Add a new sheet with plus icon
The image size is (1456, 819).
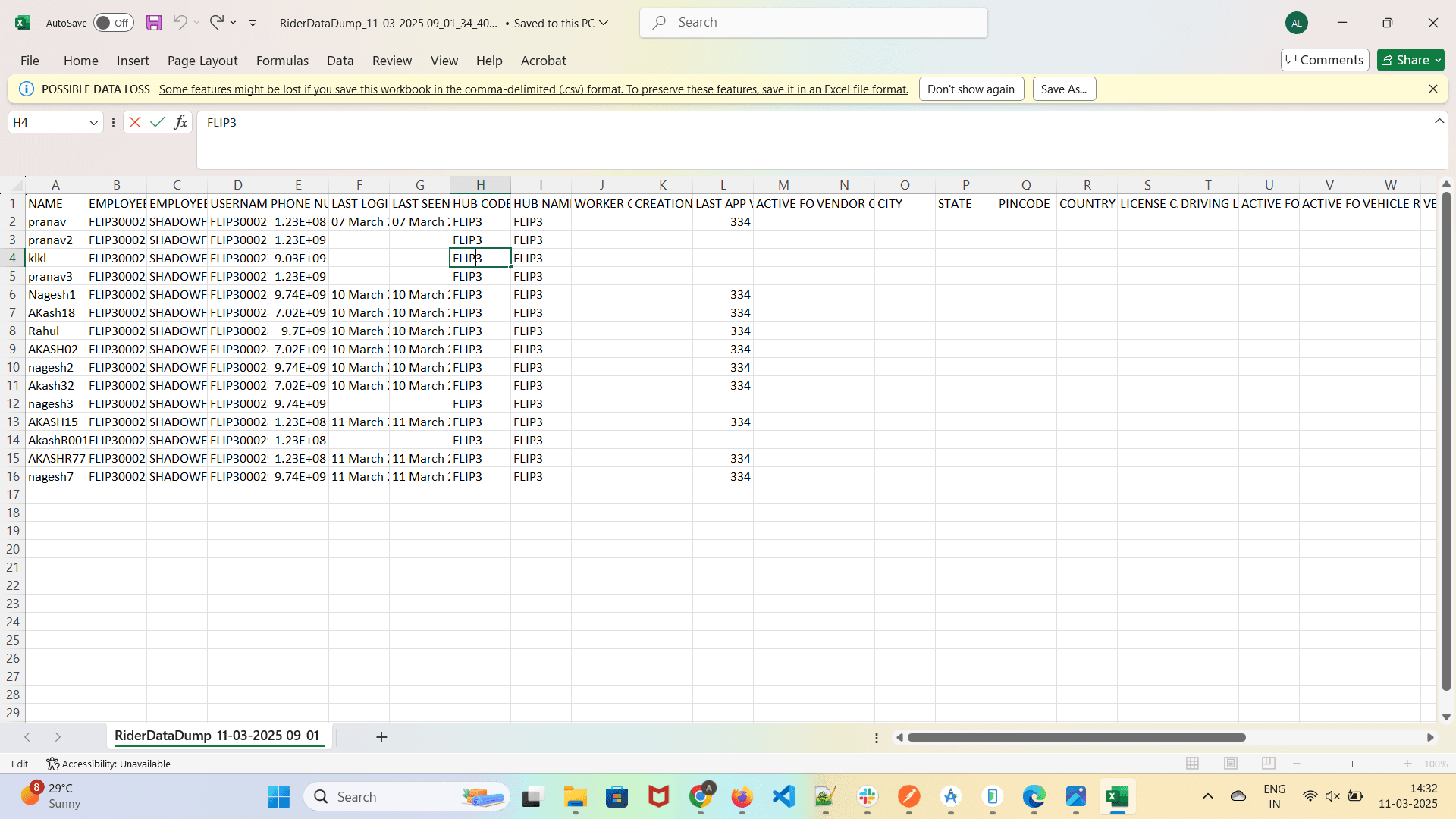click(381, 737)
